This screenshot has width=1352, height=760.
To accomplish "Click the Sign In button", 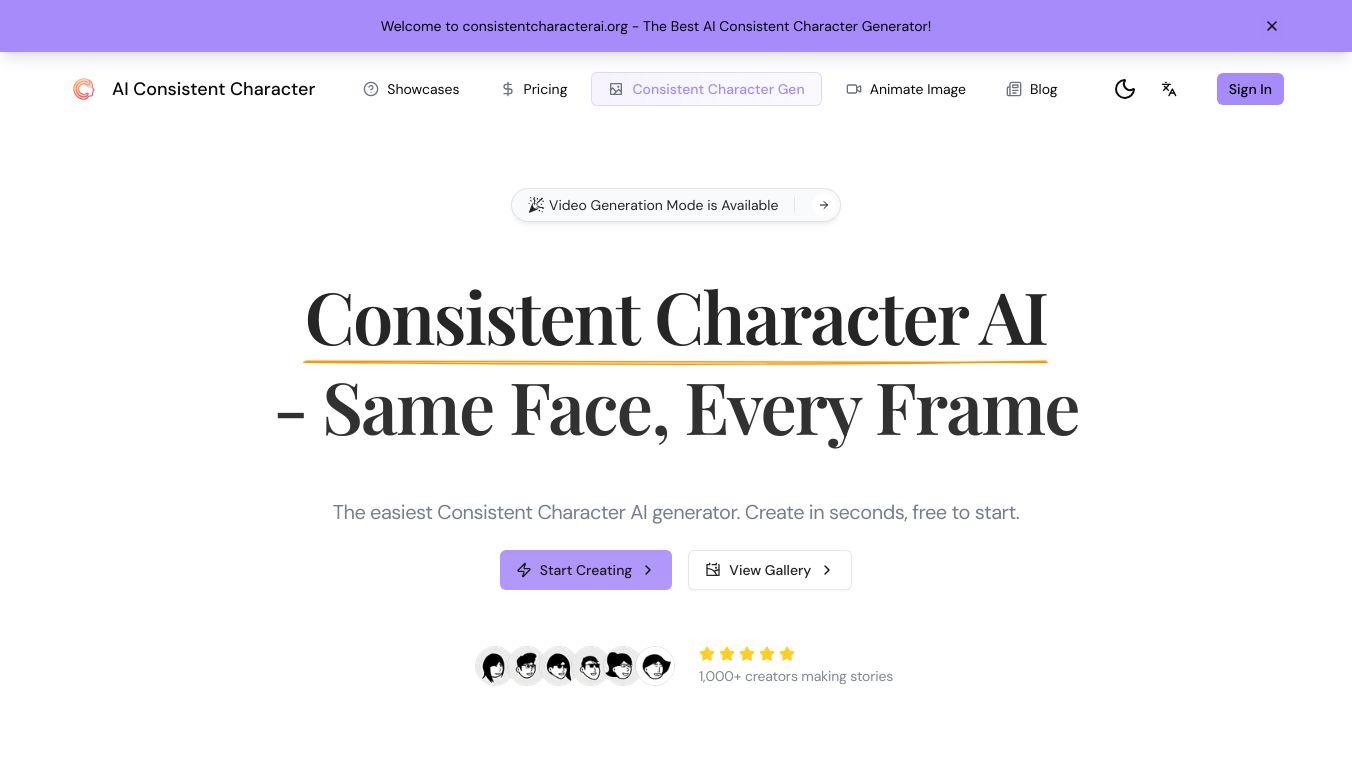I will pyautogui.click(x=1250, y=89).
